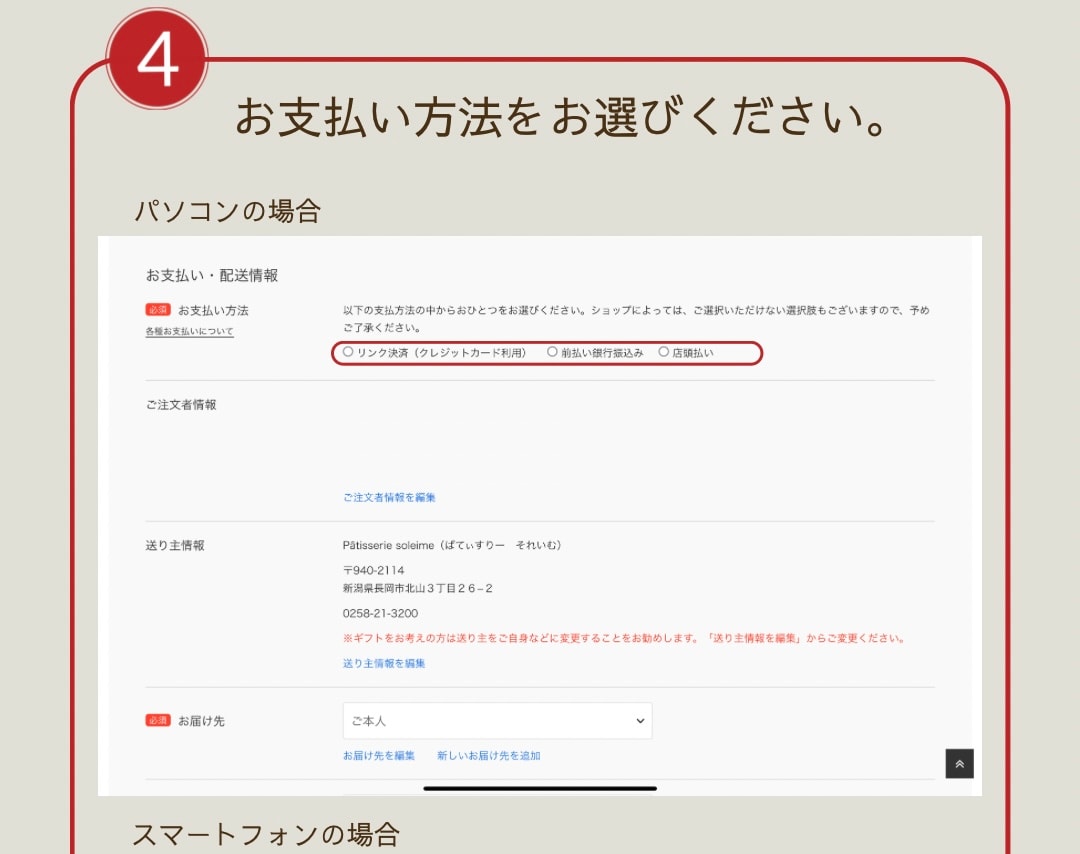The width and height of the screenshot is (1080, 854).
Task: Click the 新しいお届け先を追加 link
Action: point(489,756)
